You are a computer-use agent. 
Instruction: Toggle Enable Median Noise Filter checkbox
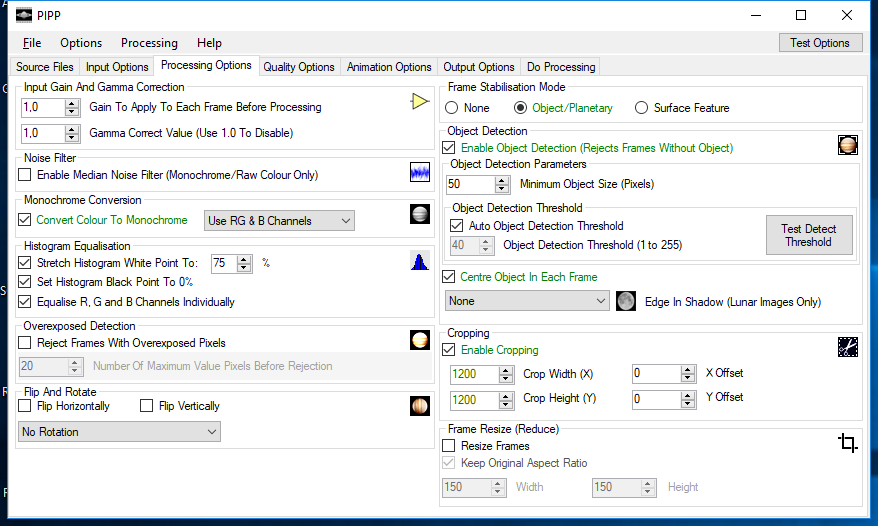pyautogui.click(x=25, y=175)
